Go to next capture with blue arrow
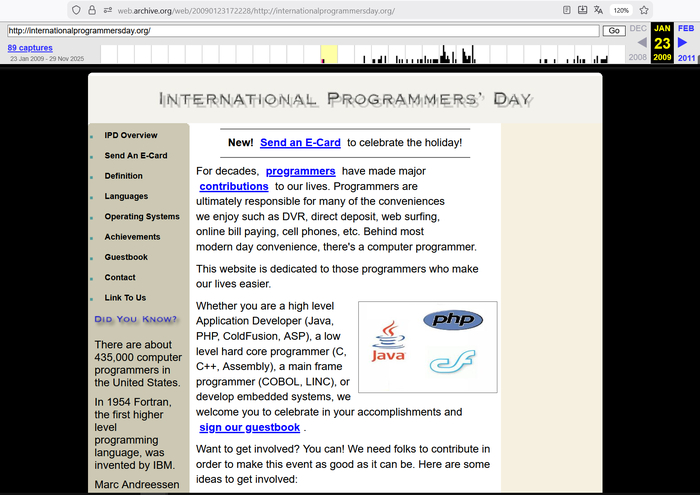The height and width of the screenshot is (495, 700). (683, 43)
